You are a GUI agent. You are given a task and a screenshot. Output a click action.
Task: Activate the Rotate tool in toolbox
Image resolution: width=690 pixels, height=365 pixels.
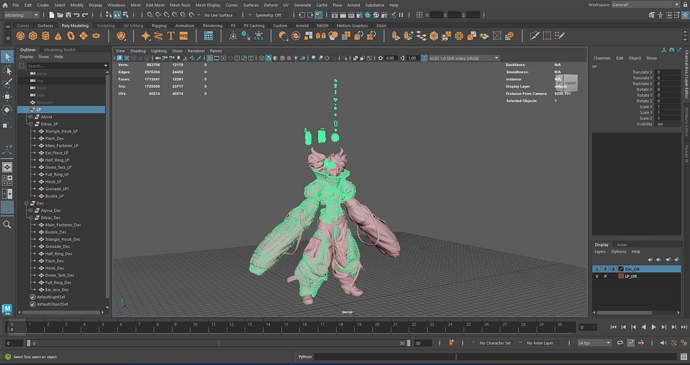pyautogui.click(x=7, y=110)
